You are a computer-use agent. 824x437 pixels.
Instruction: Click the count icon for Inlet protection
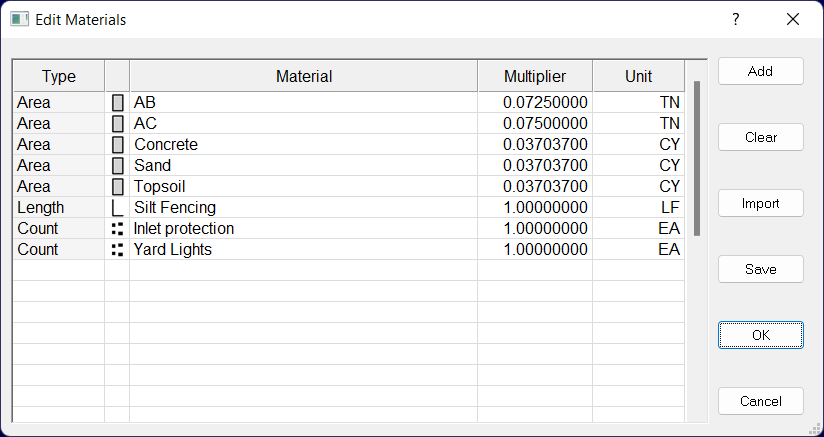[118, 229]
